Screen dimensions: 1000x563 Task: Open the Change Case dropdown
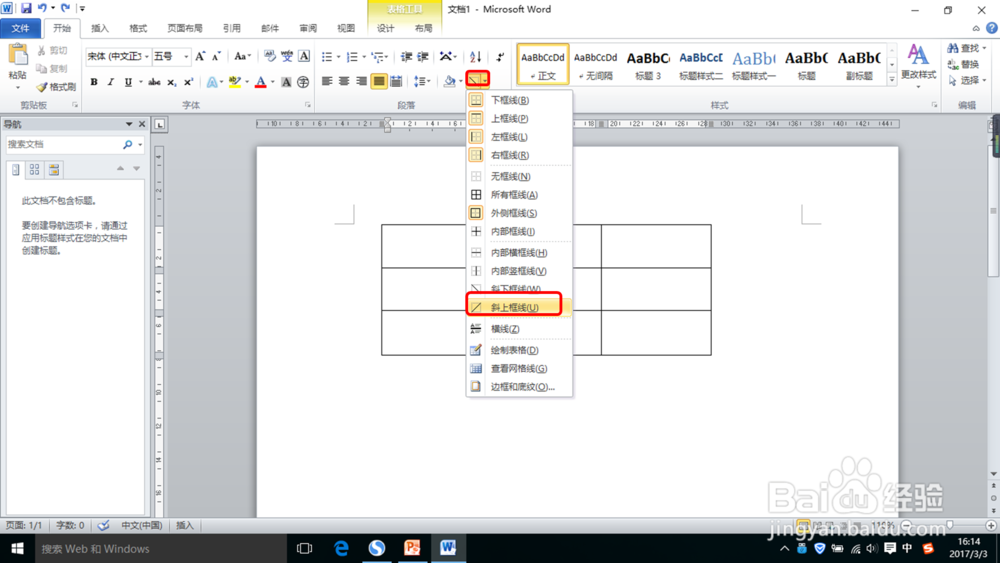click(242, 56)
